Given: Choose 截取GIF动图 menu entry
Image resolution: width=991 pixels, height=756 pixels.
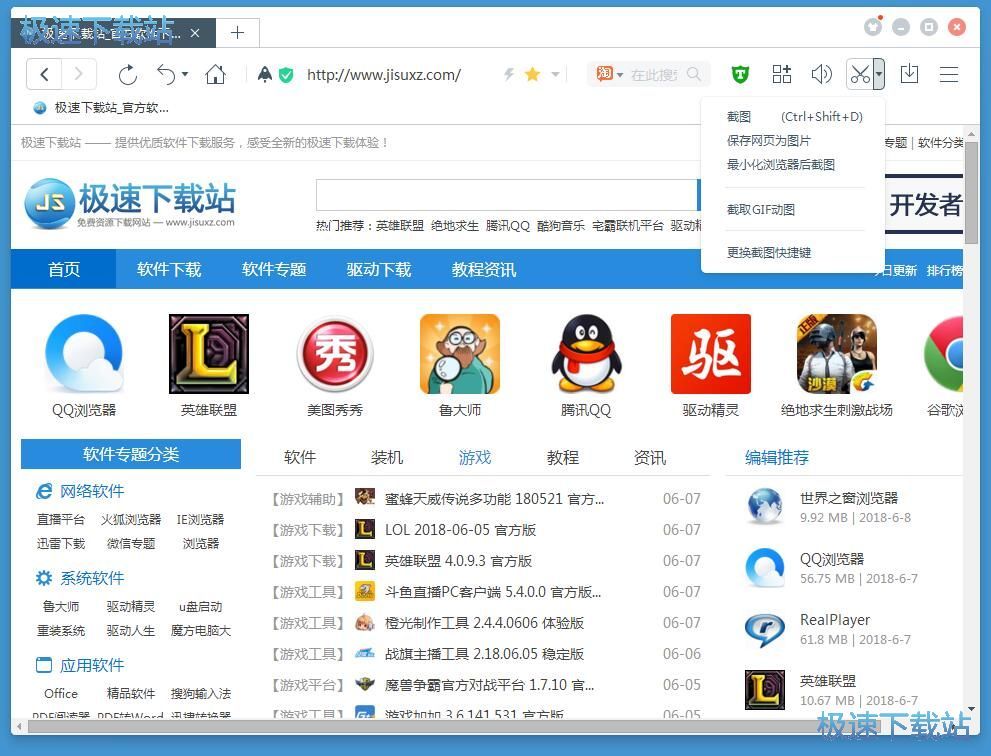Looking at the screenshot, I should tap(760, 209).
